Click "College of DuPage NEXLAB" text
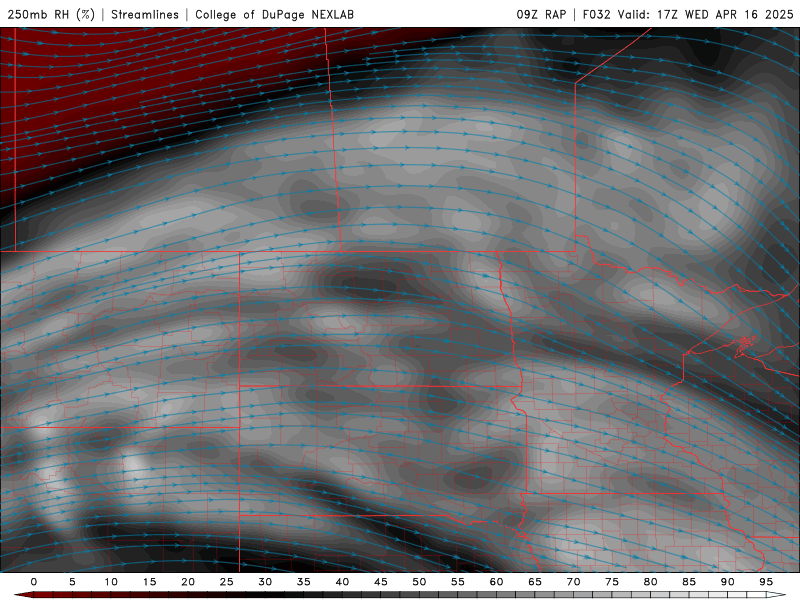Image resolution: width=800 pixels, height=600 pixels. tap(274, 14)
